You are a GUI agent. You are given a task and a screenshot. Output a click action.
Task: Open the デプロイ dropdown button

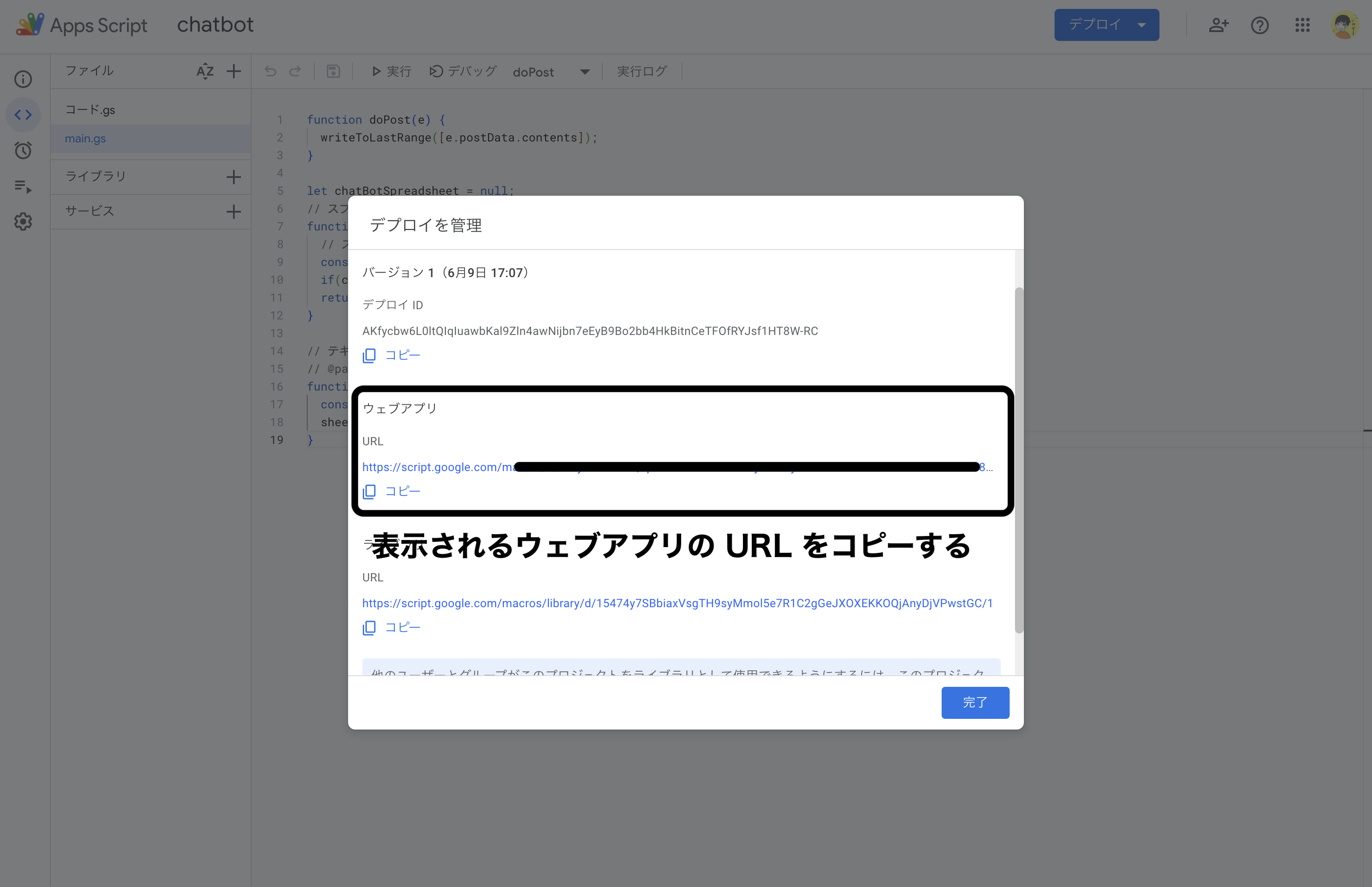(x=1106, y=25)
